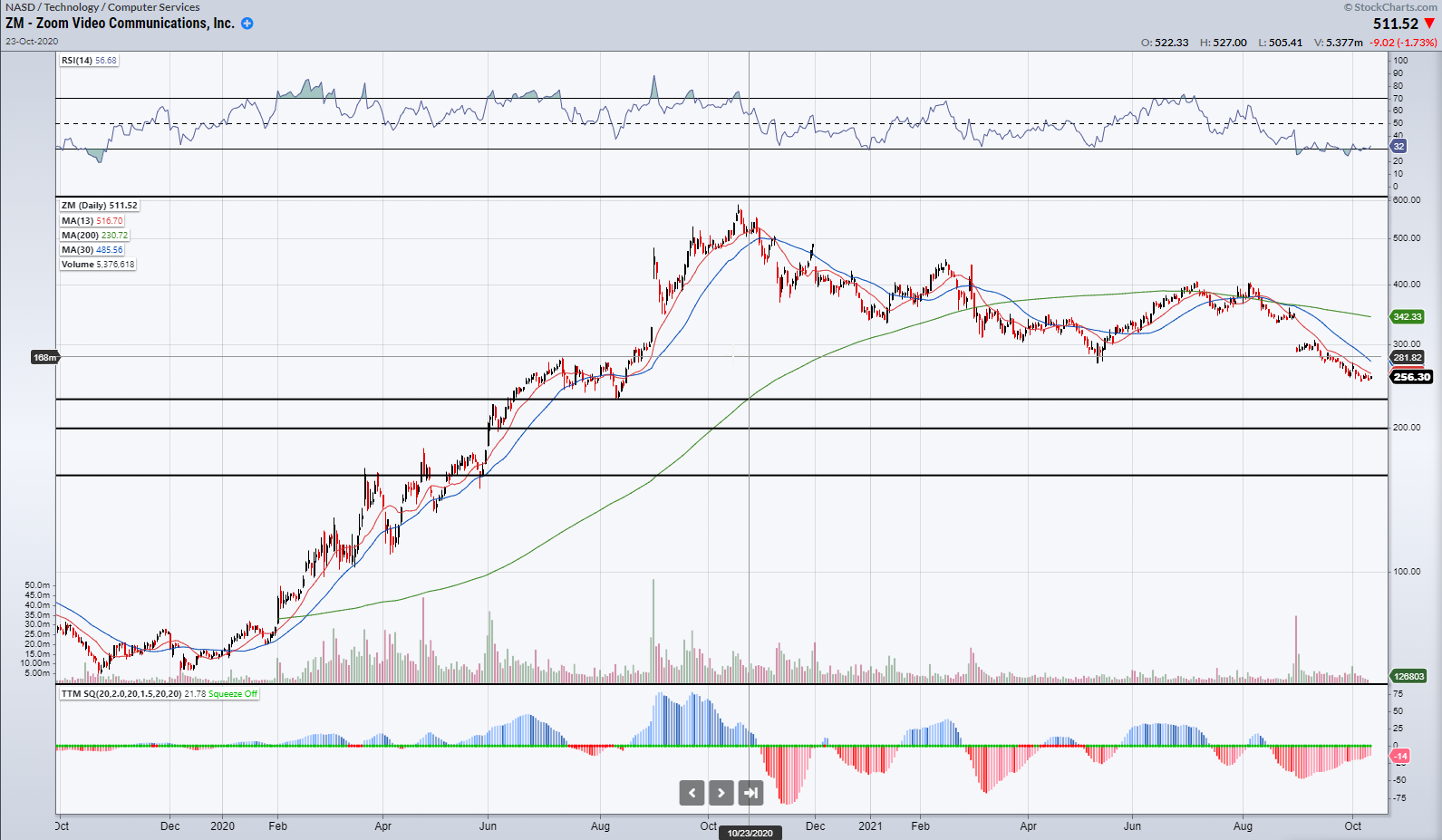The image size is (1442, 840).
Task: Click the black 256.30 last price tag
Action: pos(1411,377)
